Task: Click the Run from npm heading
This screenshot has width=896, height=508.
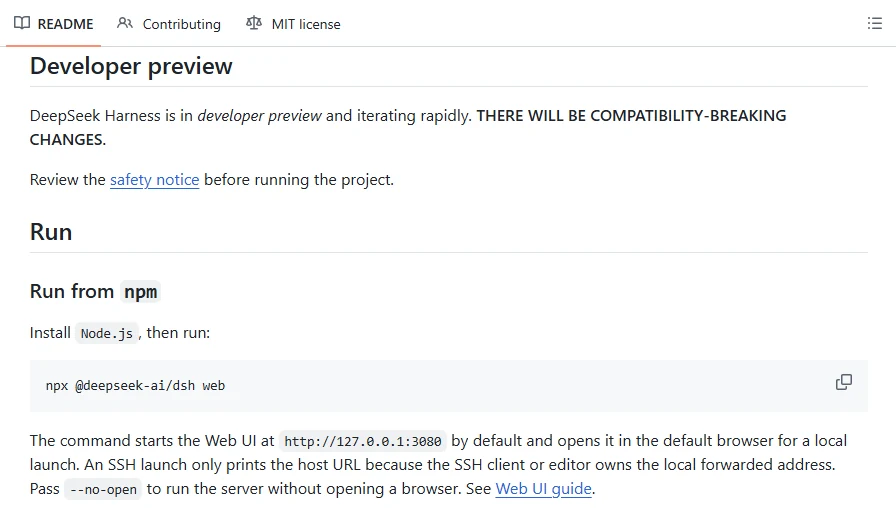Action: [x=95, y=291]
